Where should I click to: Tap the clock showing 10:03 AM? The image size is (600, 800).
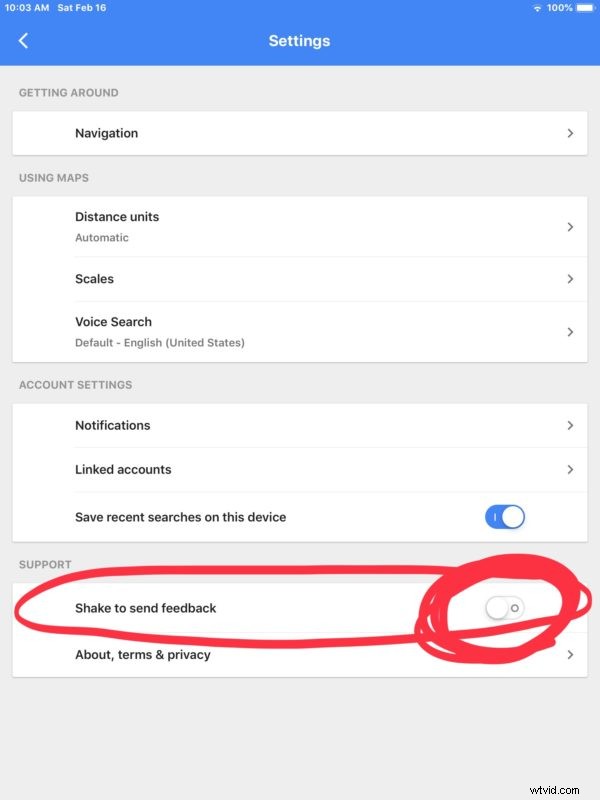[x=25, y=8]
